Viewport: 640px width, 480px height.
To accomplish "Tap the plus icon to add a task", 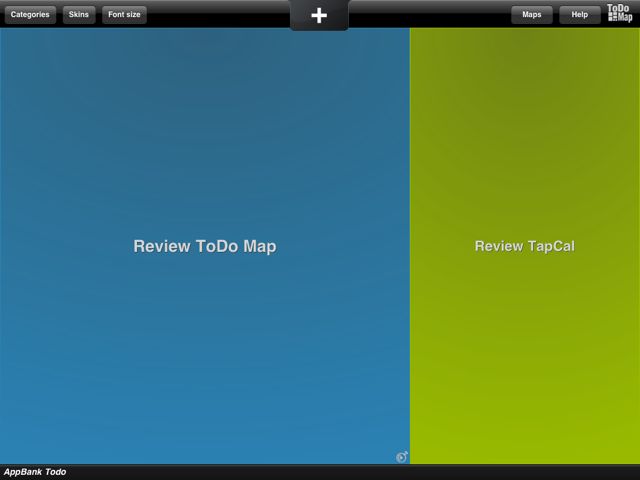I will (319, 16).
